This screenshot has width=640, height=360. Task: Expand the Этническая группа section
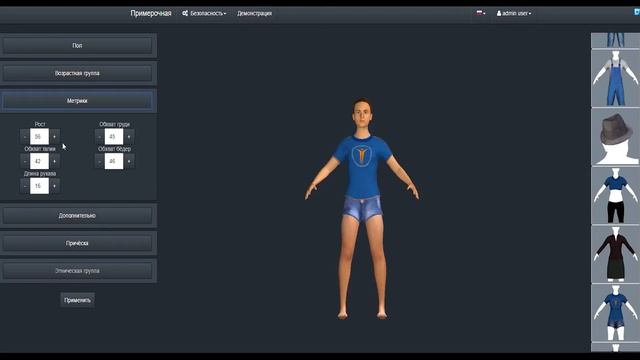pos(77,271)
